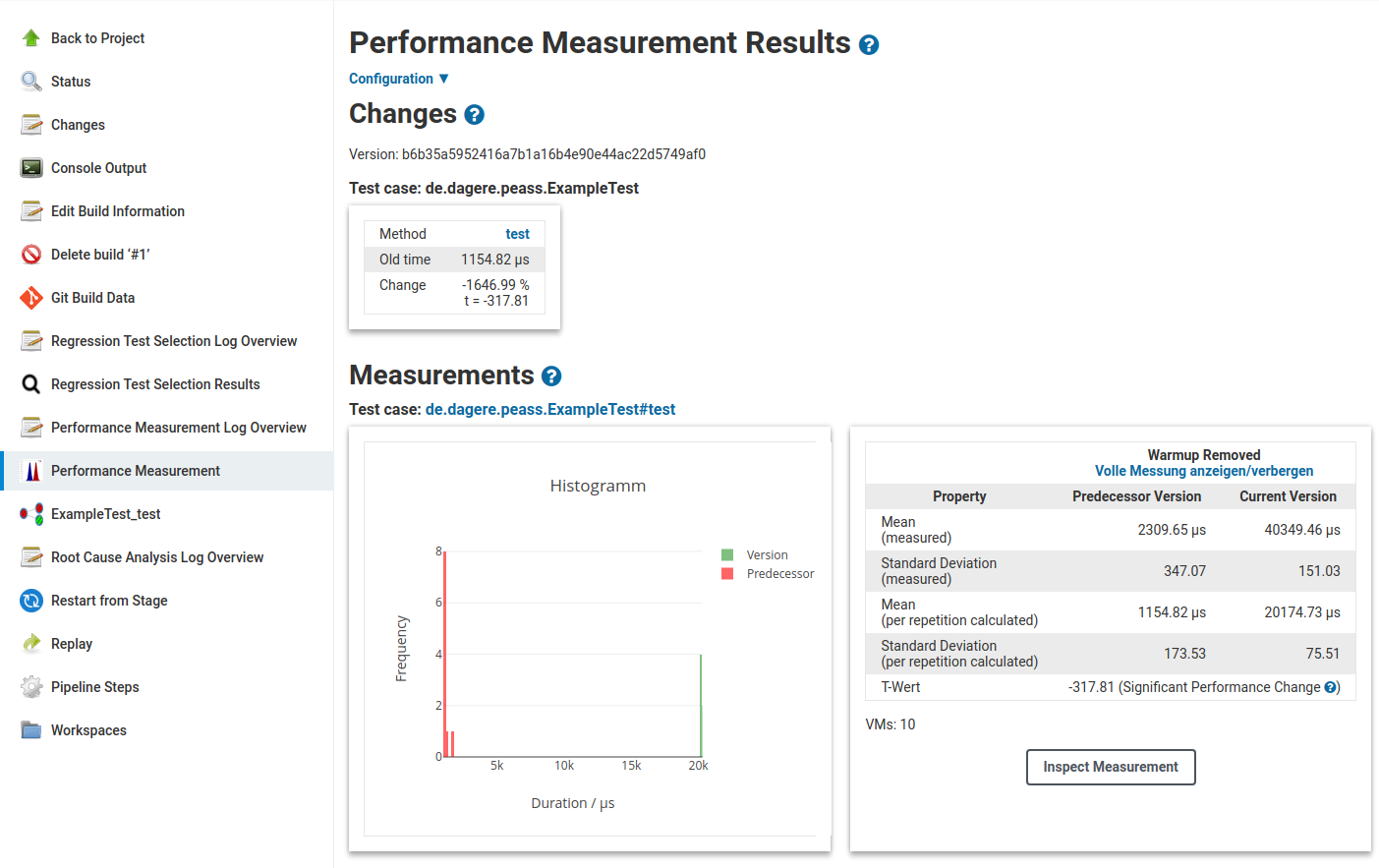
Task: Open Back to Project menu item
Action: (x=97, y=38)
